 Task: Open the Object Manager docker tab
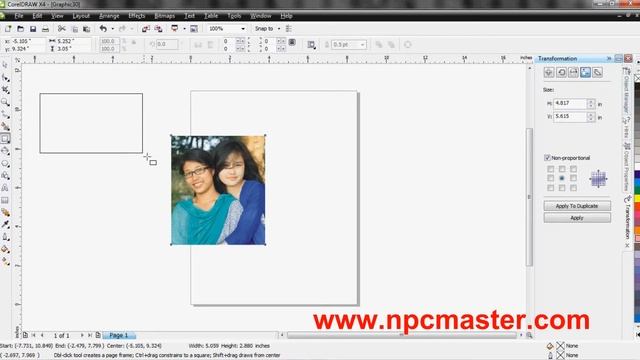(x=626, y=91)
